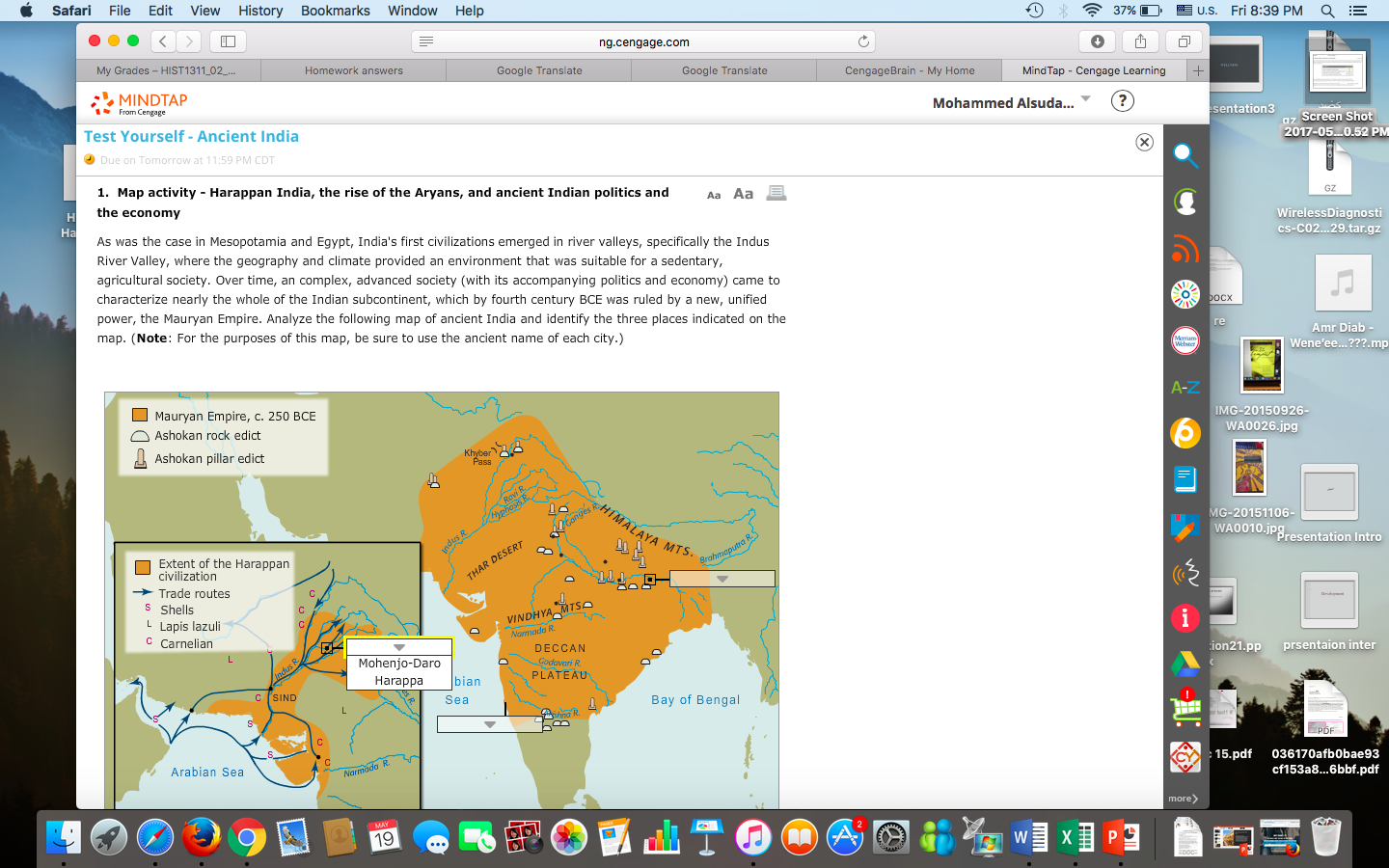The width and height of the screenshot is (1389, 868).
Task: Open the MindTap help question mark
Action: point(1123,101)
